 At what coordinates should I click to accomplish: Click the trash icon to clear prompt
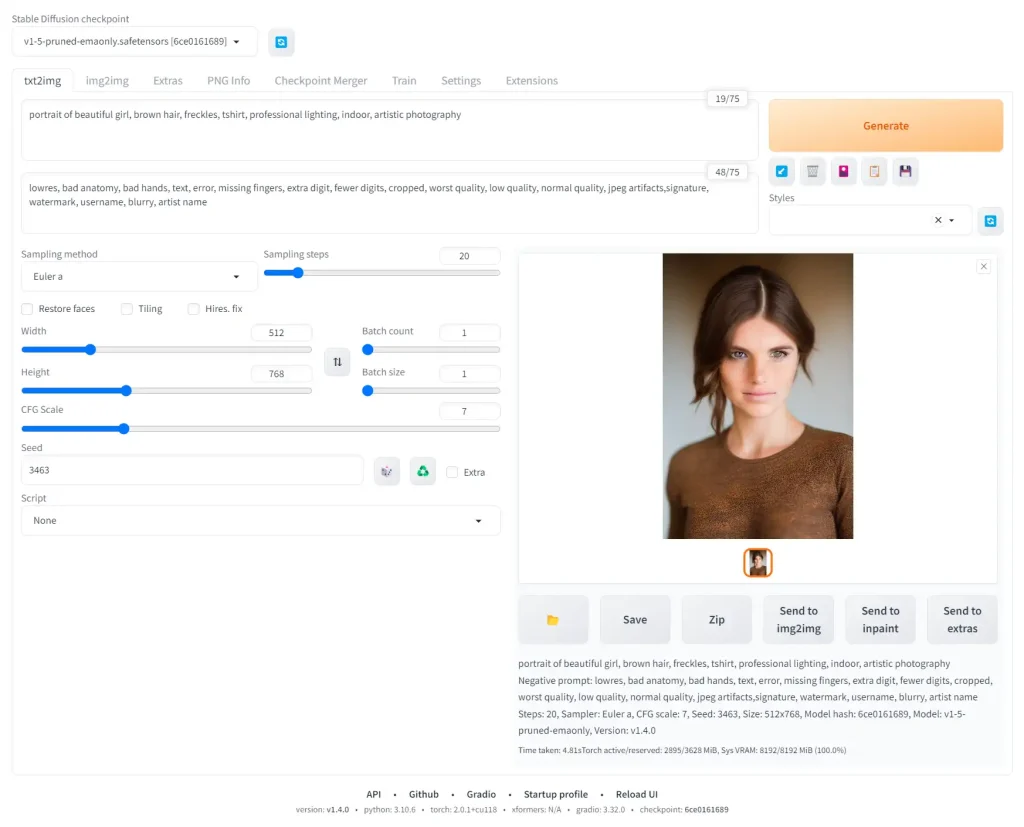click(813, 172)
